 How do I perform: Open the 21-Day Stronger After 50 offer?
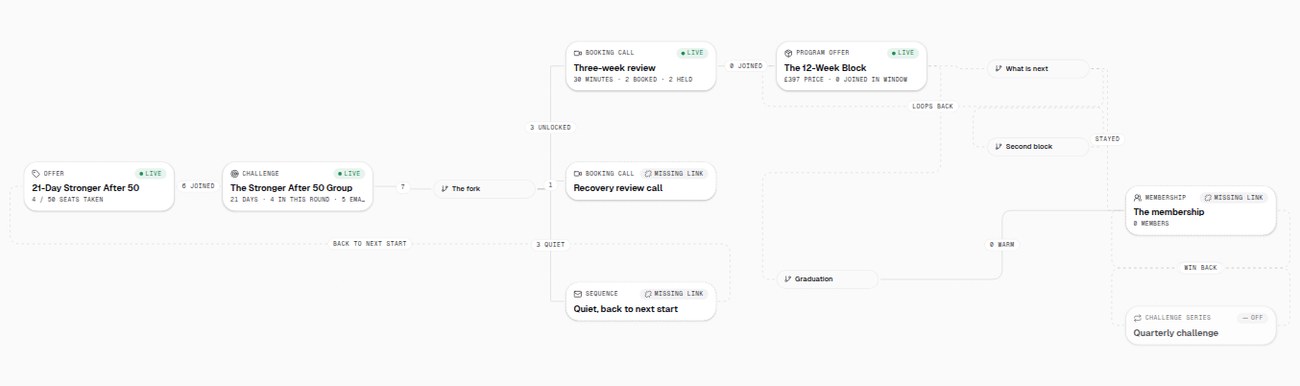click(86, 187)
